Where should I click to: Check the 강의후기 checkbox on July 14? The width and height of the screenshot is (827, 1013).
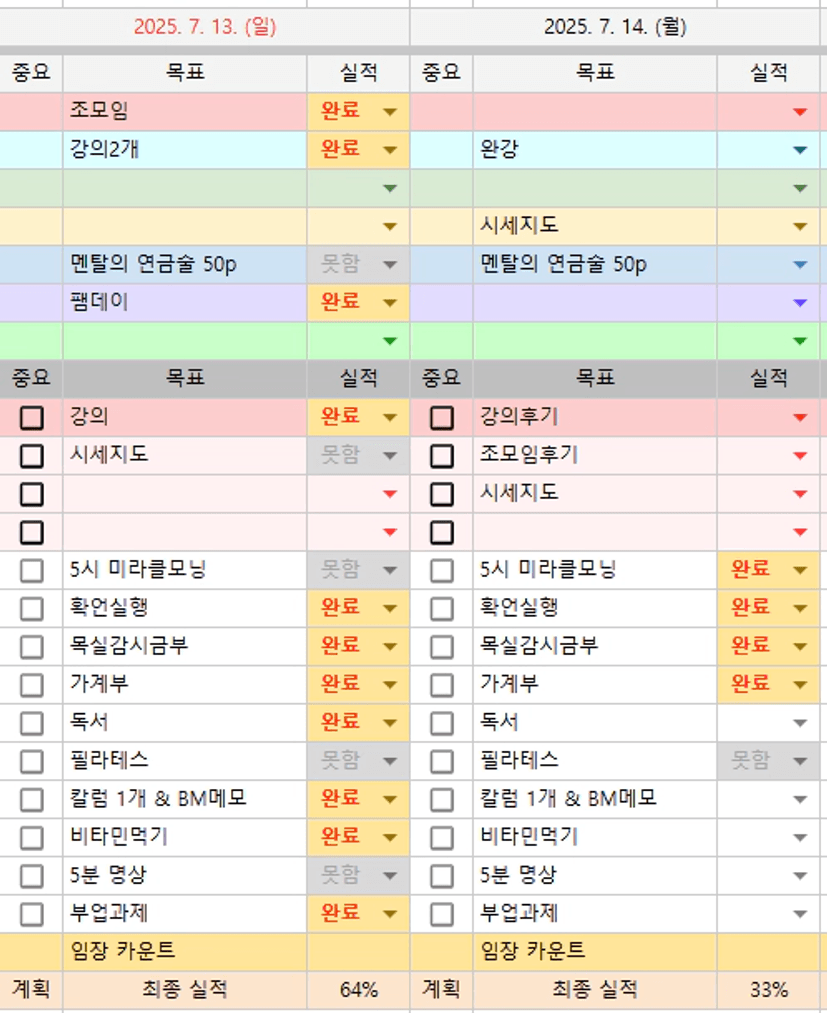pos(441,417)
